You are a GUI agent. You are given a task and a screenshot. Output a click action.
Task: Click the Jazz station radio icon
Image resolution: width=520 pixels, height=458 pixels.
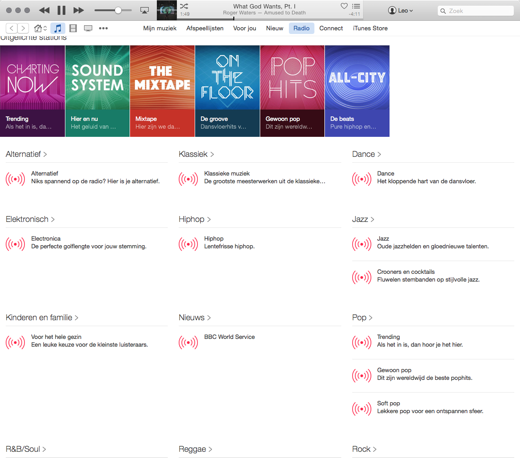[x=361, y=244]
